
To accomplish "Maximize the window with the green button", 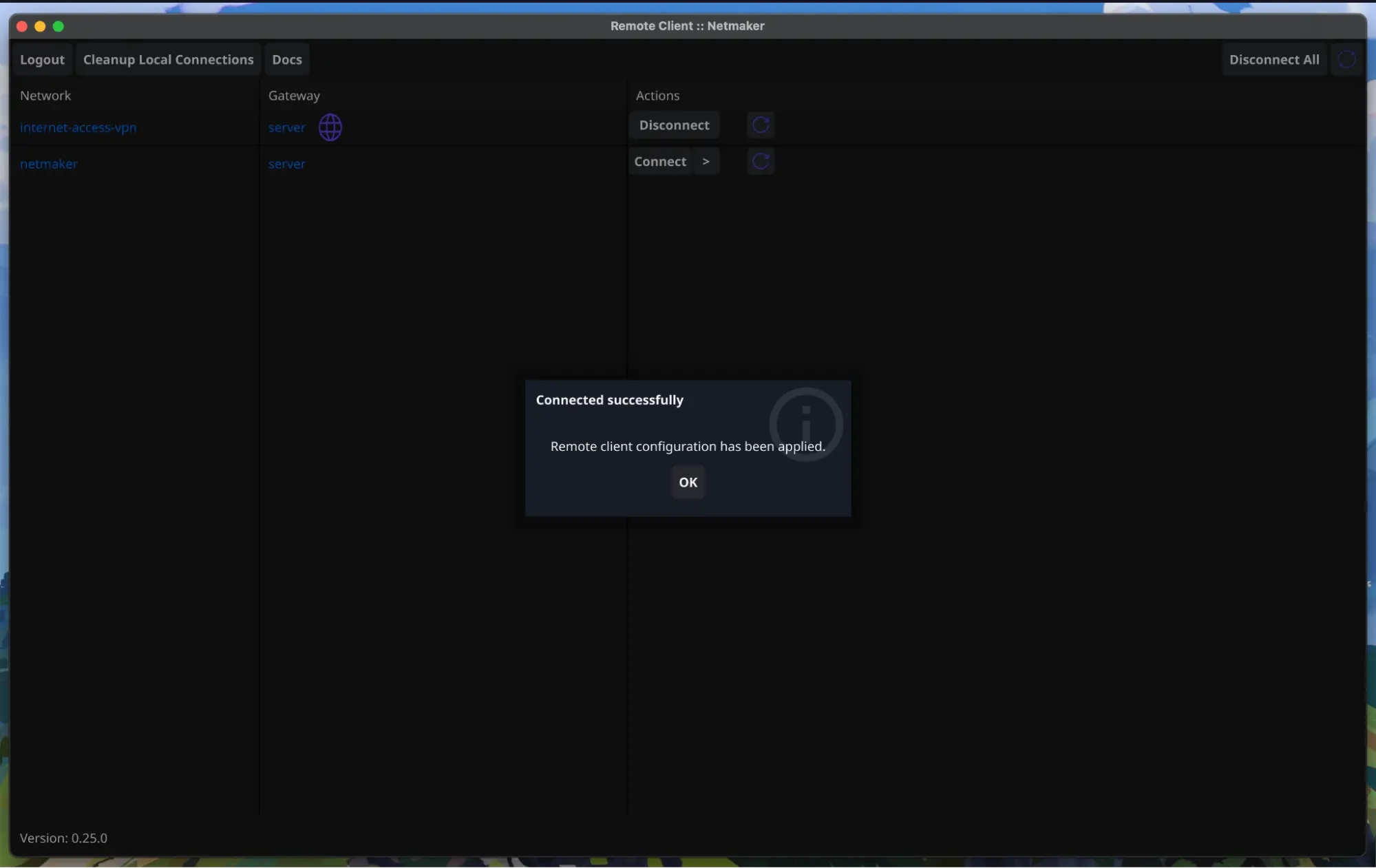I will (x=59, y=26).
